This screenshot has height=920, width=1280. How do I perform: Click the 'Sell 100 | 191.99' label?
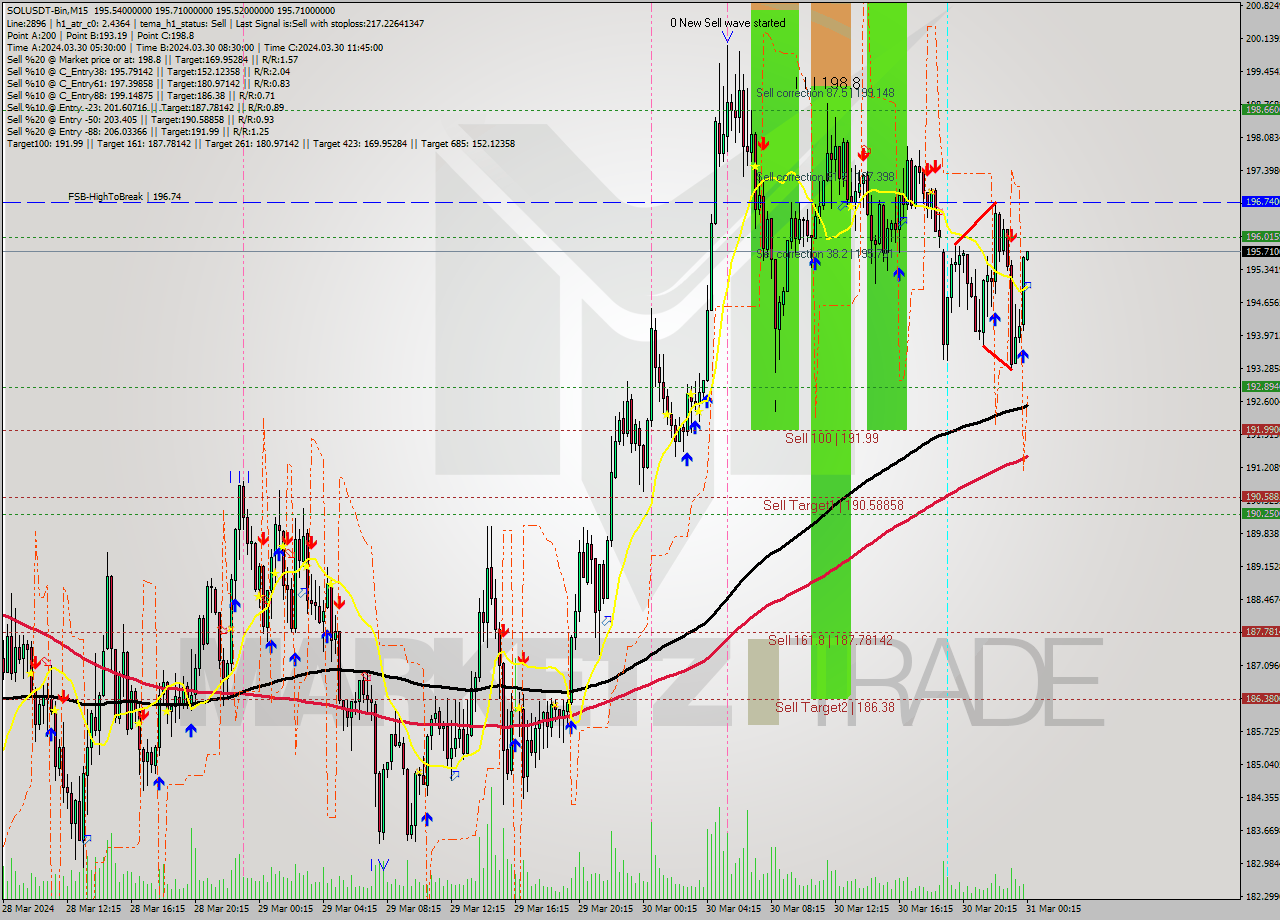tap(832, 438)
